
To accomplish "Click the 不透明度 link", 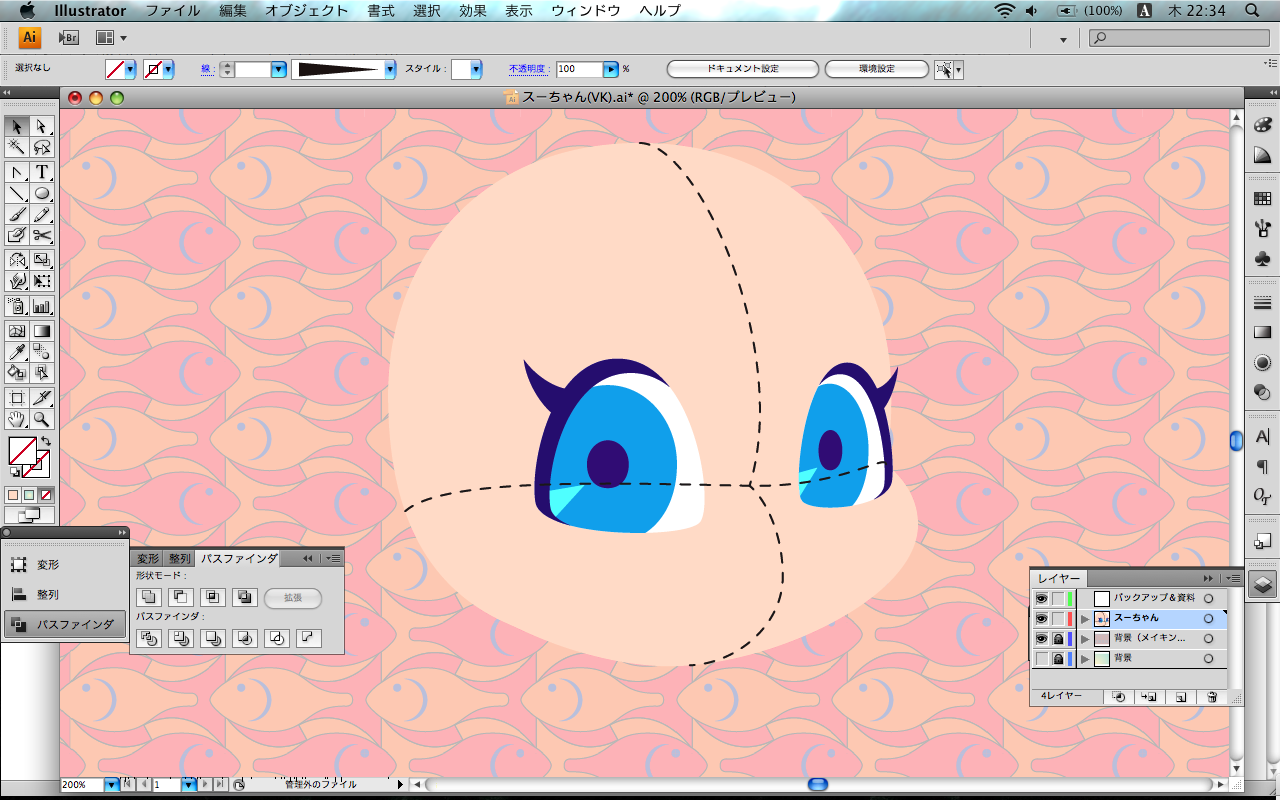I will tap(528, 69).
